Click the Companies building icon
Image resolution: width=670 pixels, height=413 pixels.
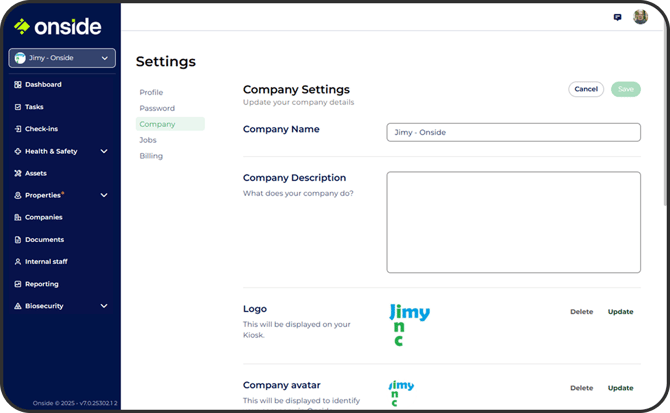pyautogui.click(x=18, y=217)
